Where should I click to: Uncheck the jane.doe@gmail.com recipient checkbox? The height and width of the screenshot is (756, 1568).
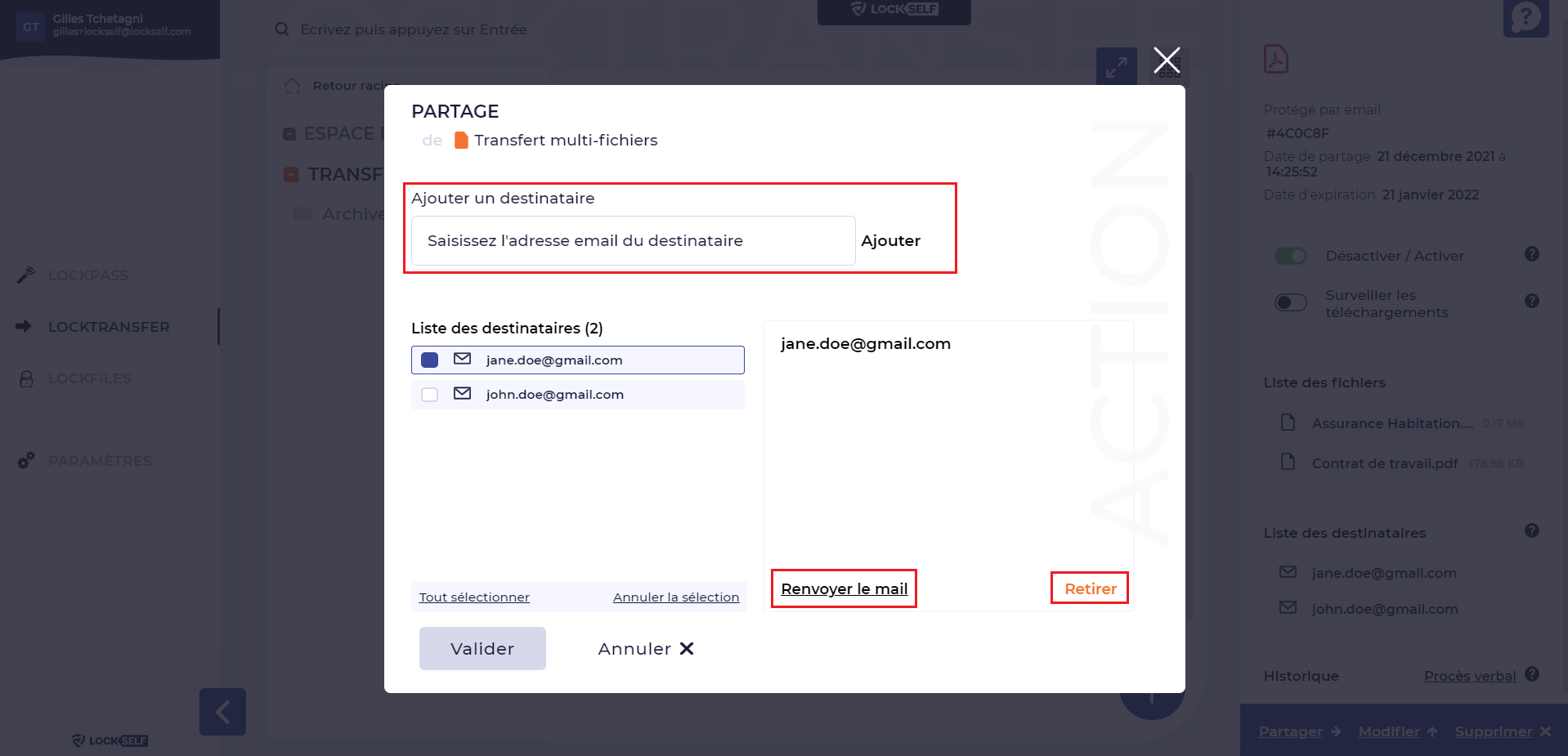click(x=429, y=360)
